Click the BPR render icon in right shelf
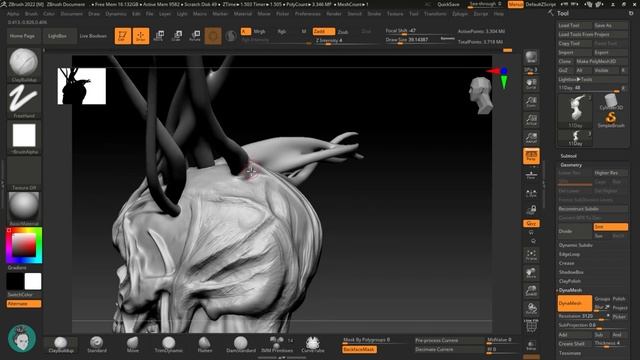The height and width of the screenshot is (360, 640). pyautogui.click(x=531, y=58)
